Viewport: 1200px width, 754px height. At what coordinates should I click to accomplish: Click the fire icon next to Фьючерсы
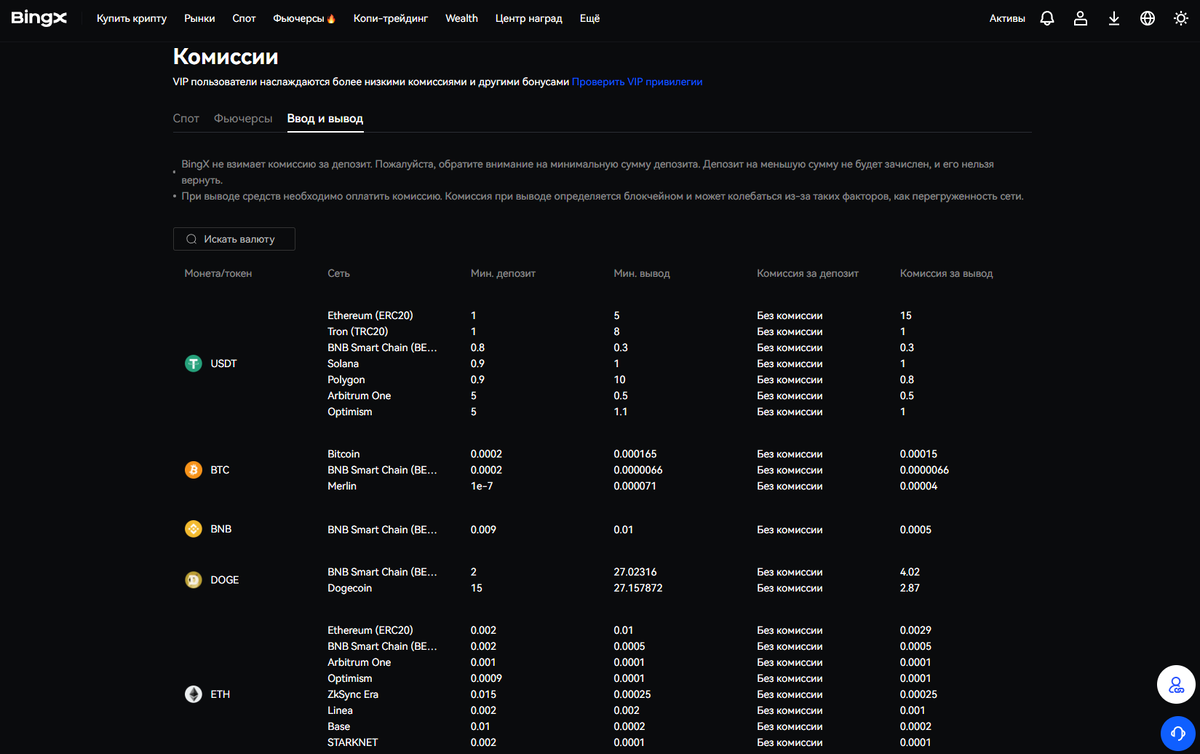tap(331, 18)
